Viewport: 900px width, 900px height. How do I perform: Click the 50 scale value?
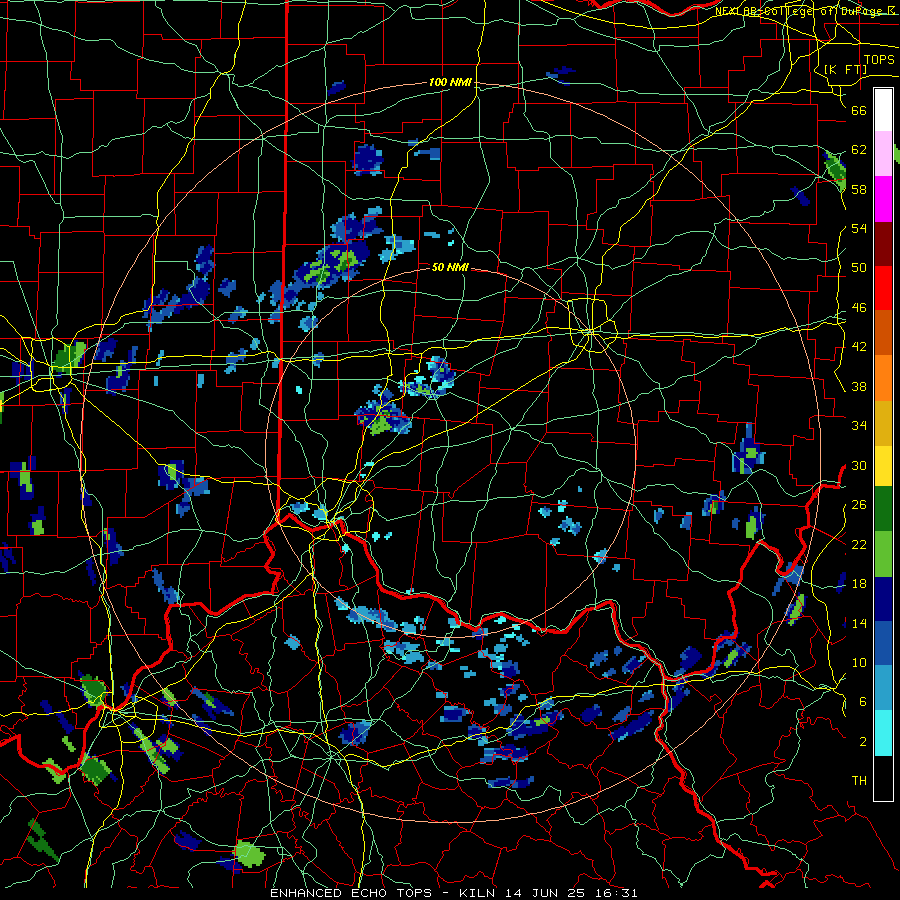859,268
